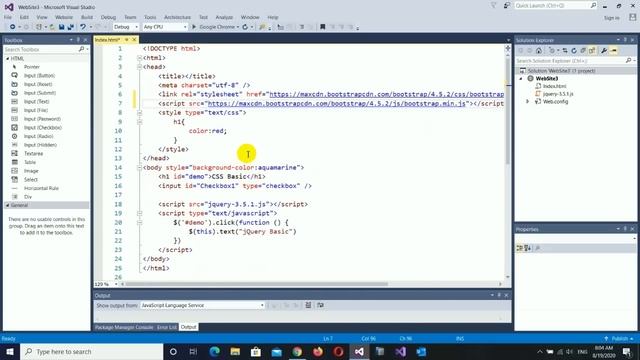This screenshot has height=360, width=640.
Task: Click the Task View taskbar icon
Action: [193, 351]
